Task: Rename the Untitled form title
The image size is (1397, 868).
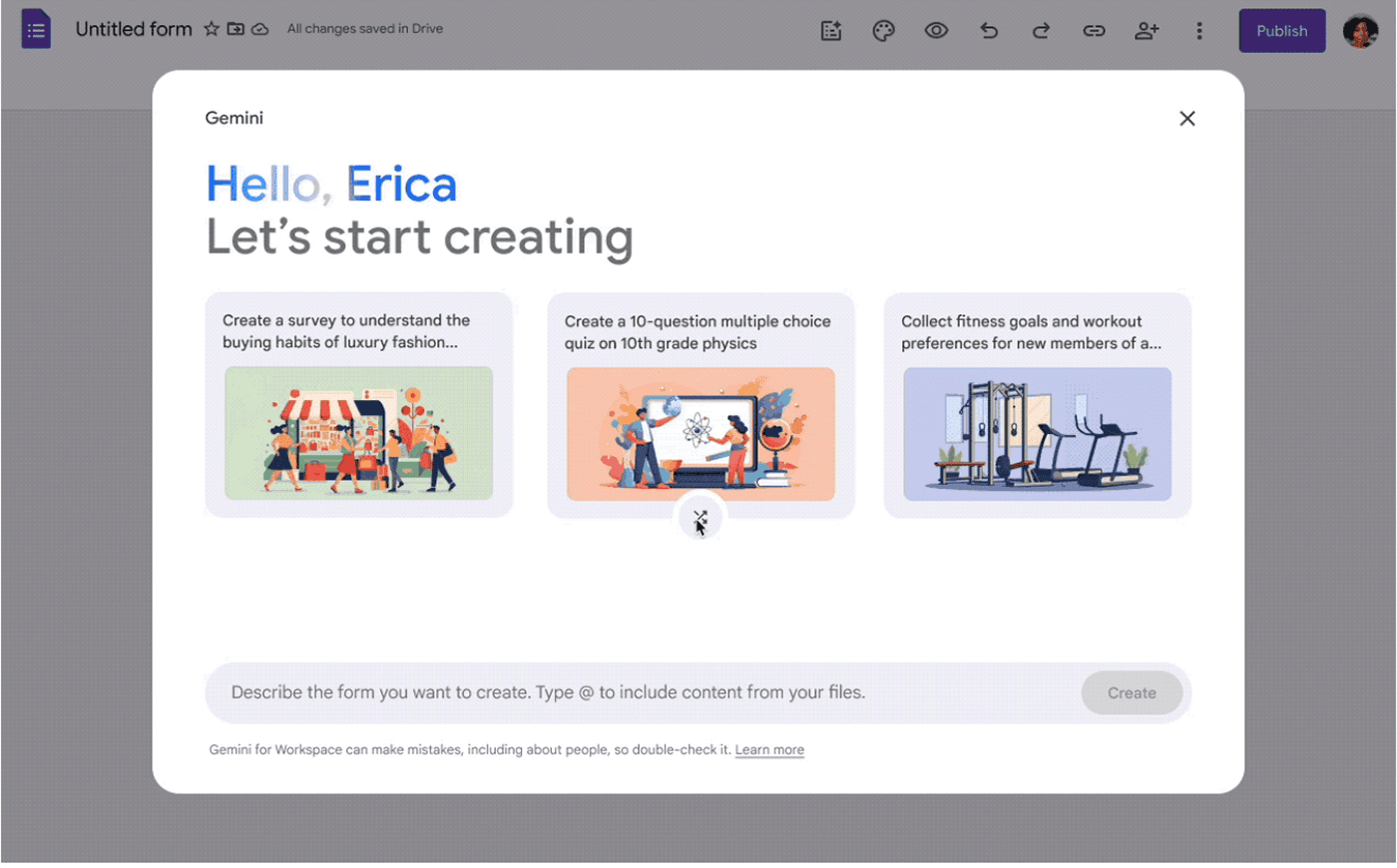Action: click(134, 29)
